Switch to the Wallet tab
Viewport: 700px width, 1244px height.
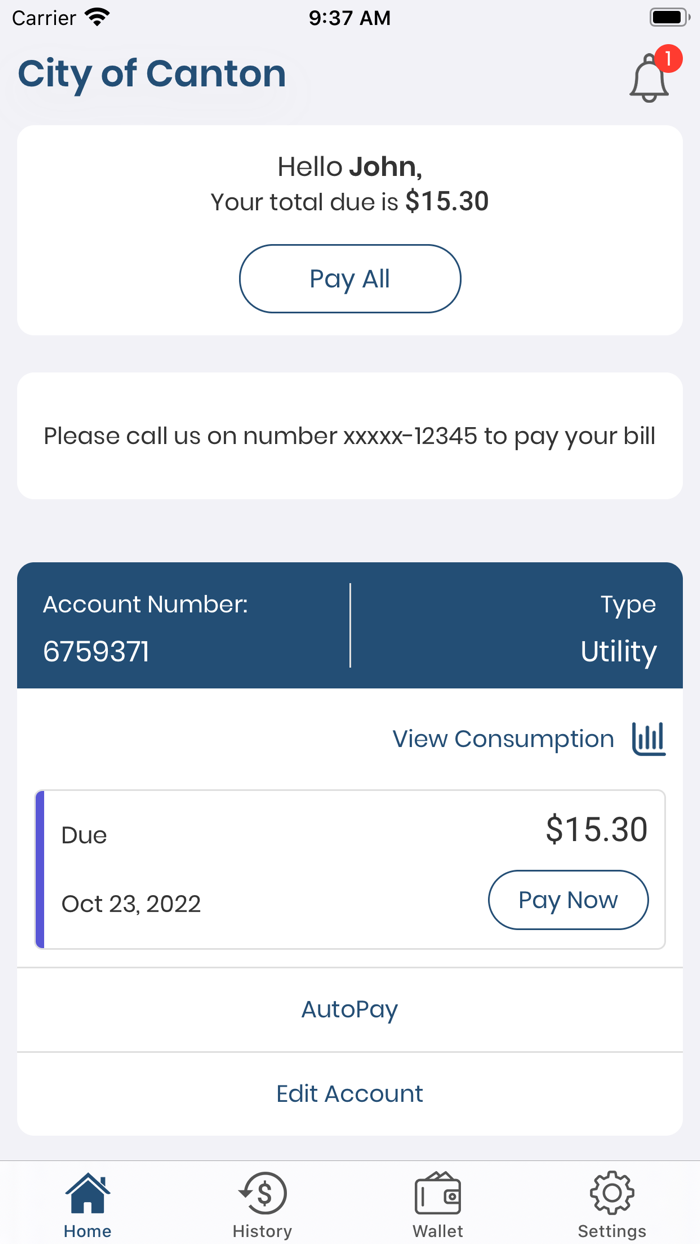[x=437, y=1203]
